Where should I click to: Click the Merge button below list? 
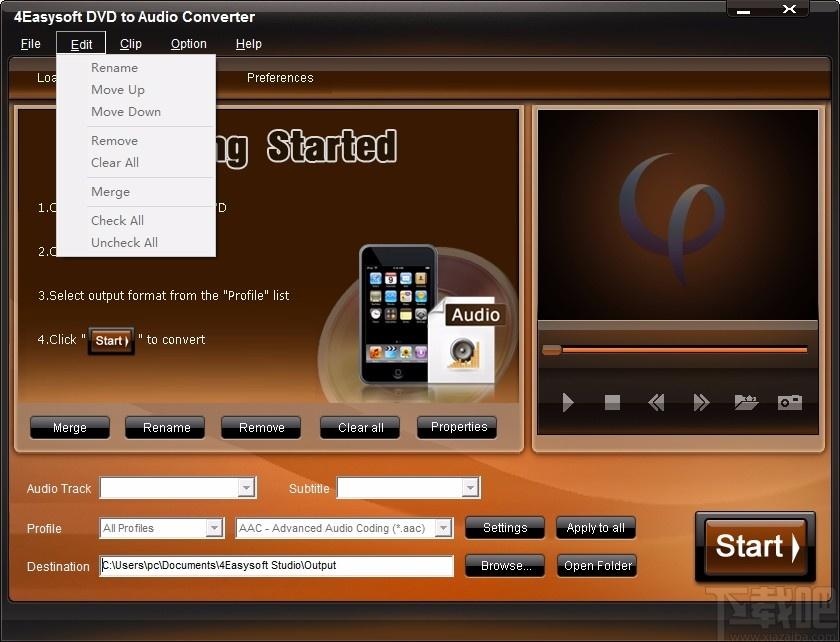[70, 428]
